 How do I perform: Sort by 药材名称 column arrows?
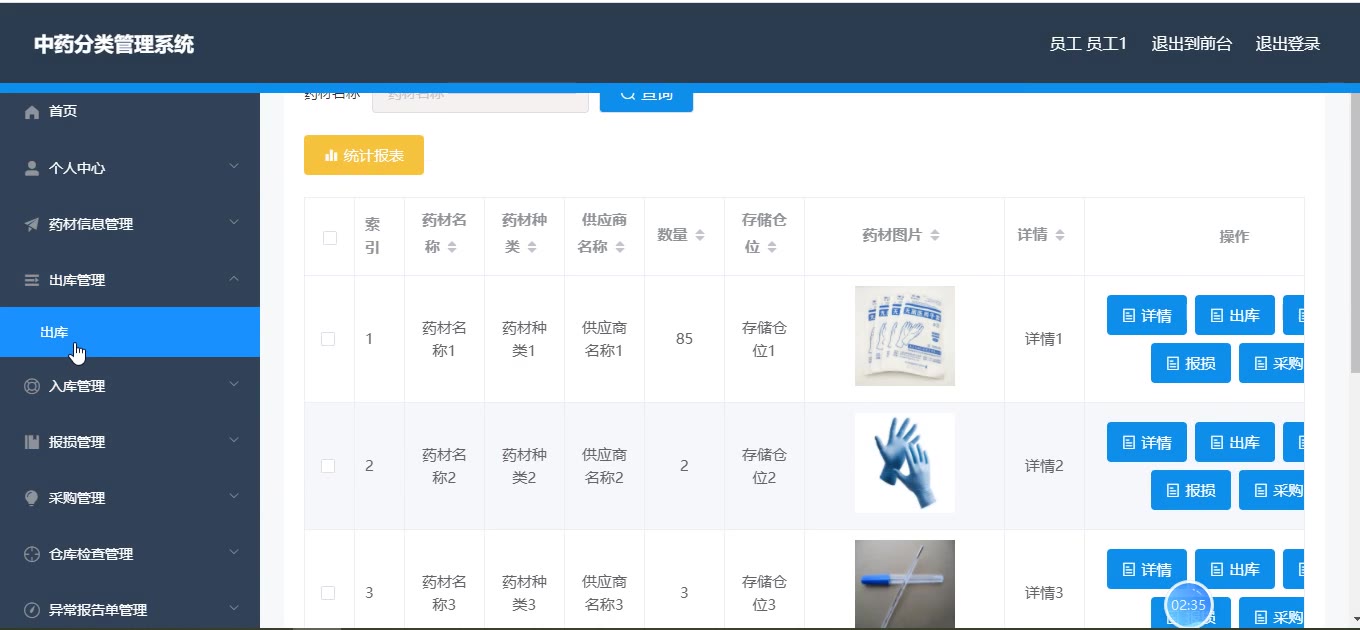coord(452,247)
